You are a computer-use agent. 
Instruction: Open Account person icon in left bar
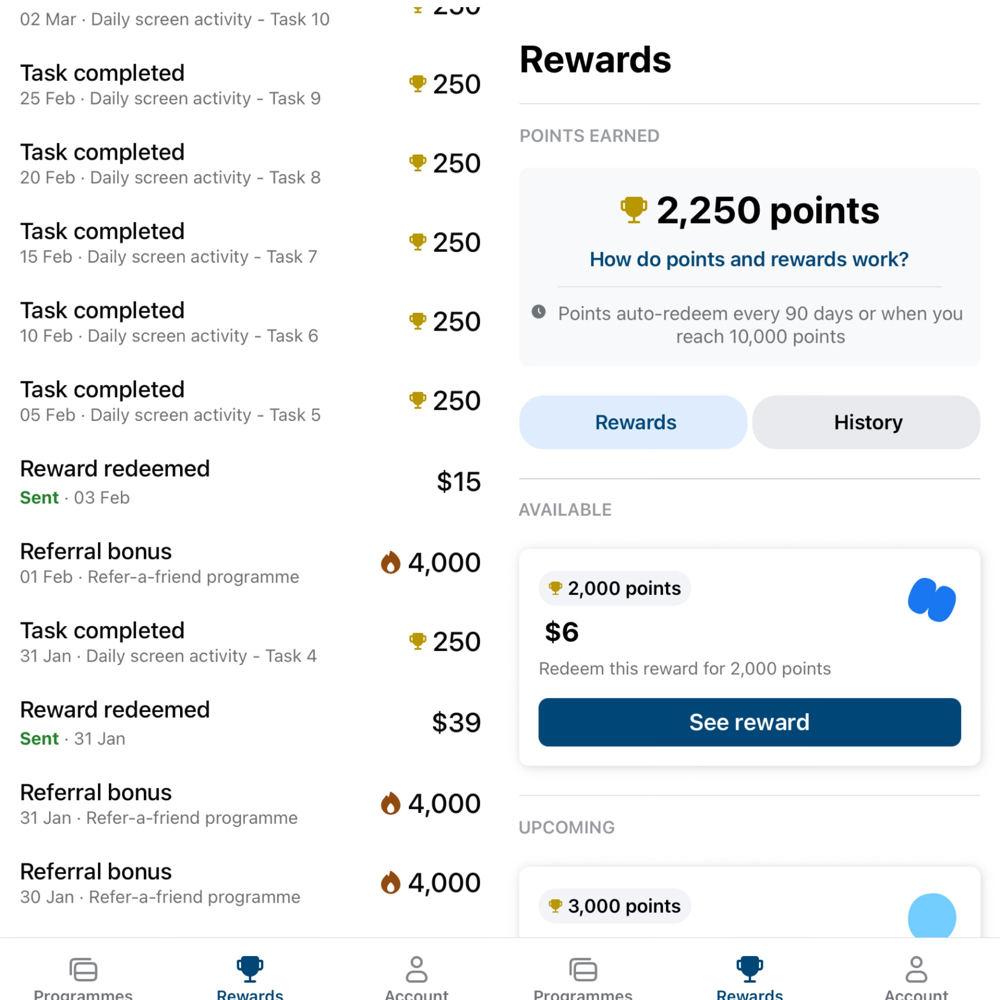point(416,969)
